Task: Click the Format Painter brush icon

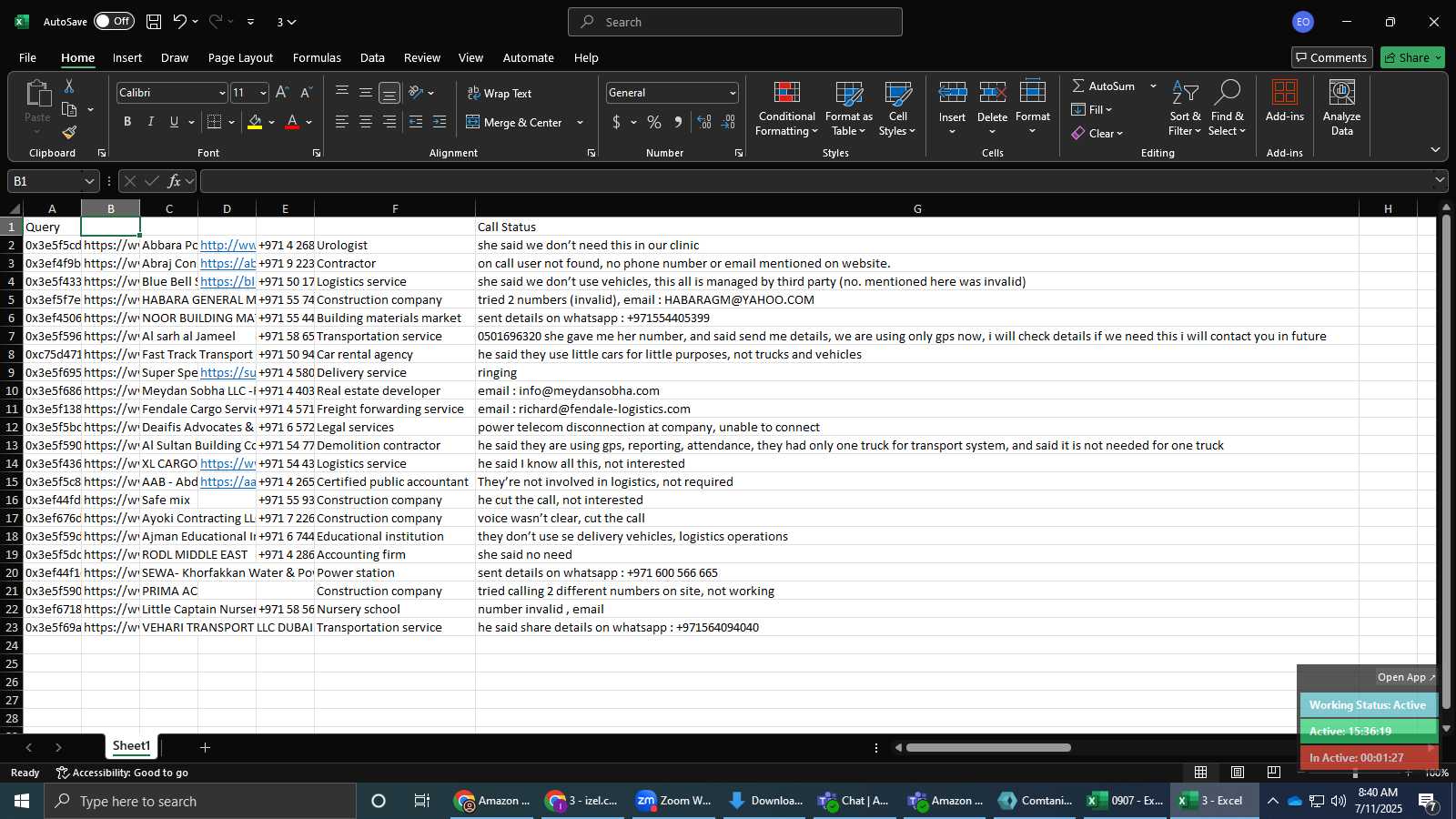Action: (x=69, y=133)
